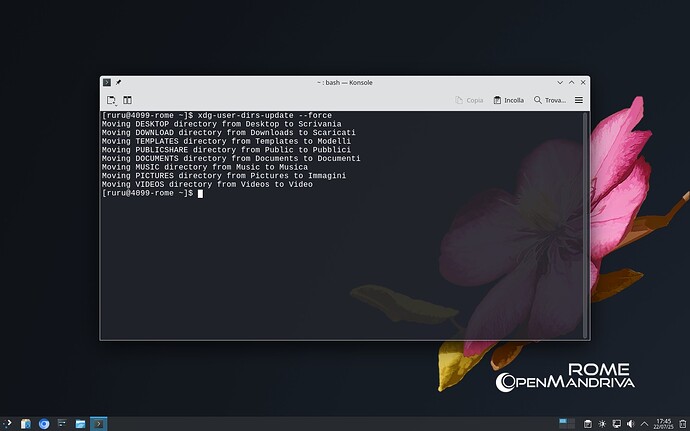This screenshot has height=431, width=690.
Task: Open the clipboard tray icon
Action: click(x=588, y=423)
